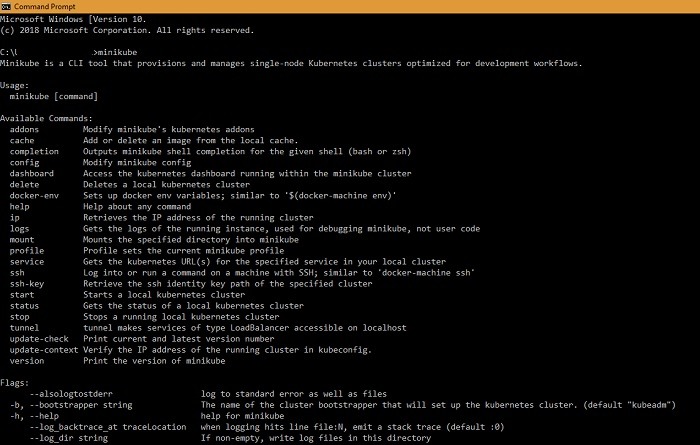
Task: Click 'Minikube is a CLI tool' description line
Action: (x=291, y=63)
